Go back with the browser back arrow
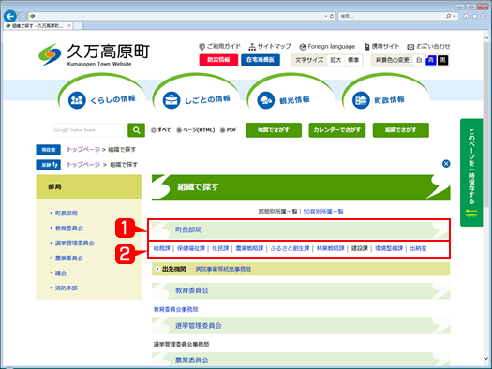The width and height of the screenshot is (492, 369). pos(10,16)
